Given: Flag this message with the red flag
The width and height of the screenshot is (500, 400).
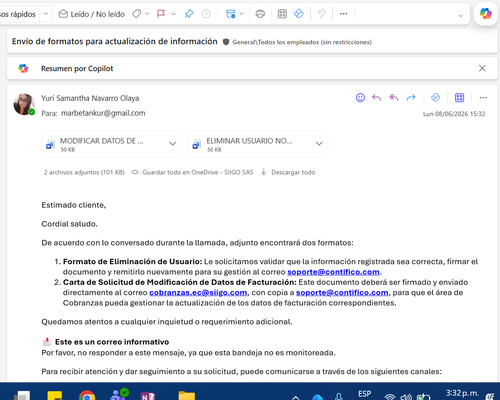Looking at the screenshot, I should tap(161, 14).
